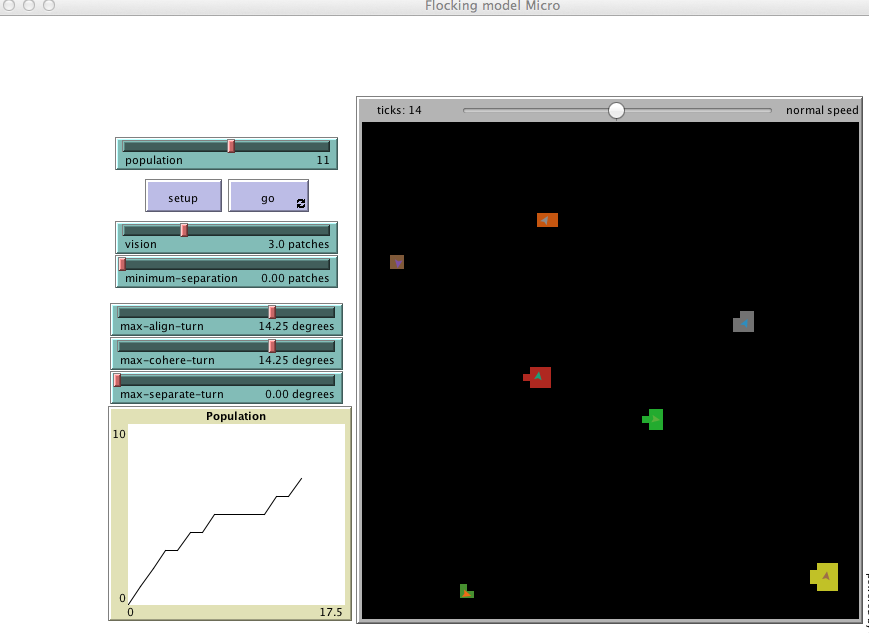Screen dimensions: 869x633
Task: Click the vision slider handle
Action: [184, 230]
